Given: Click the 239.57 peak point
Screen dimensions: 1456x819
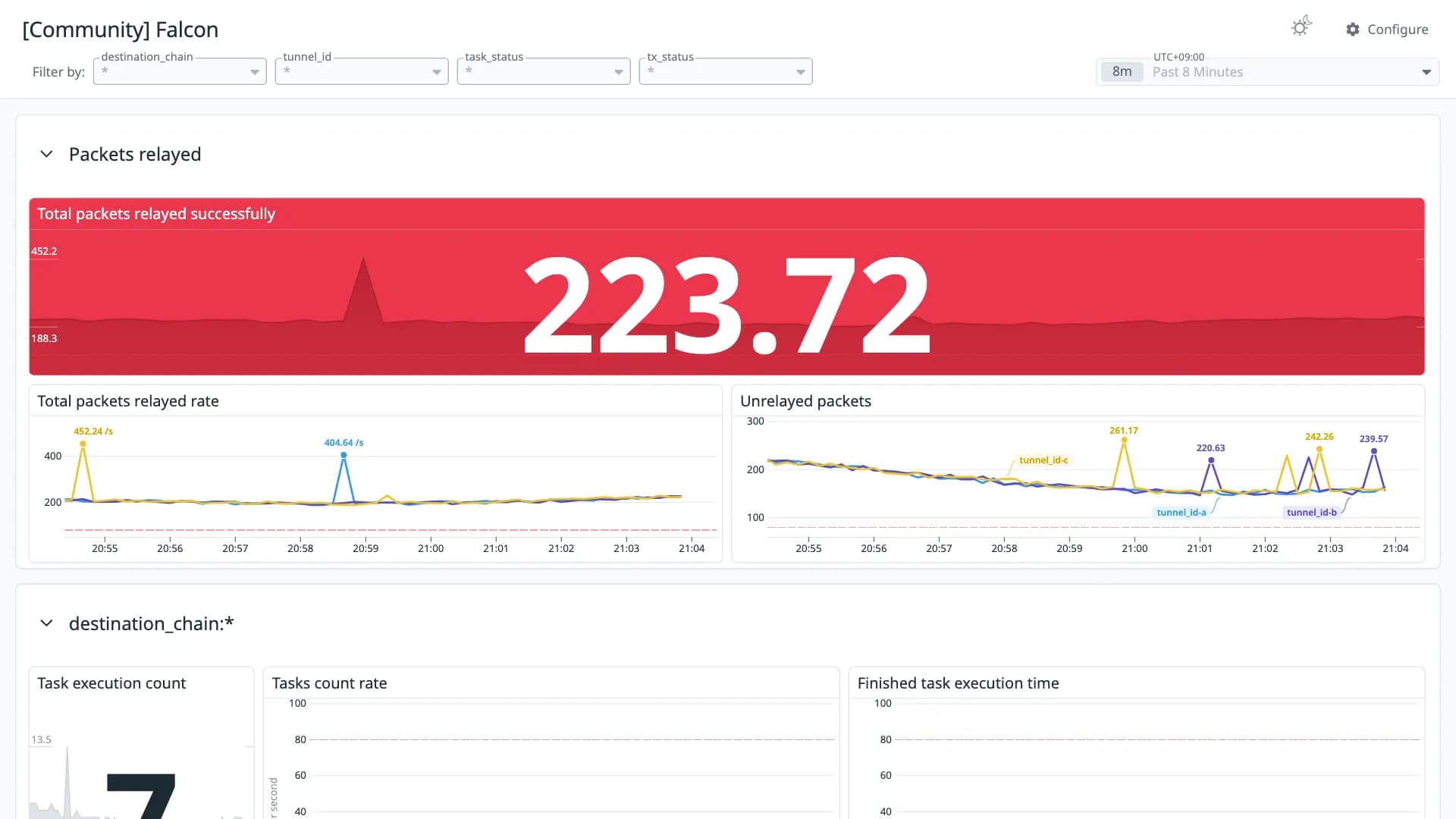Looking at the screenshot, I should pos(1374,451).
